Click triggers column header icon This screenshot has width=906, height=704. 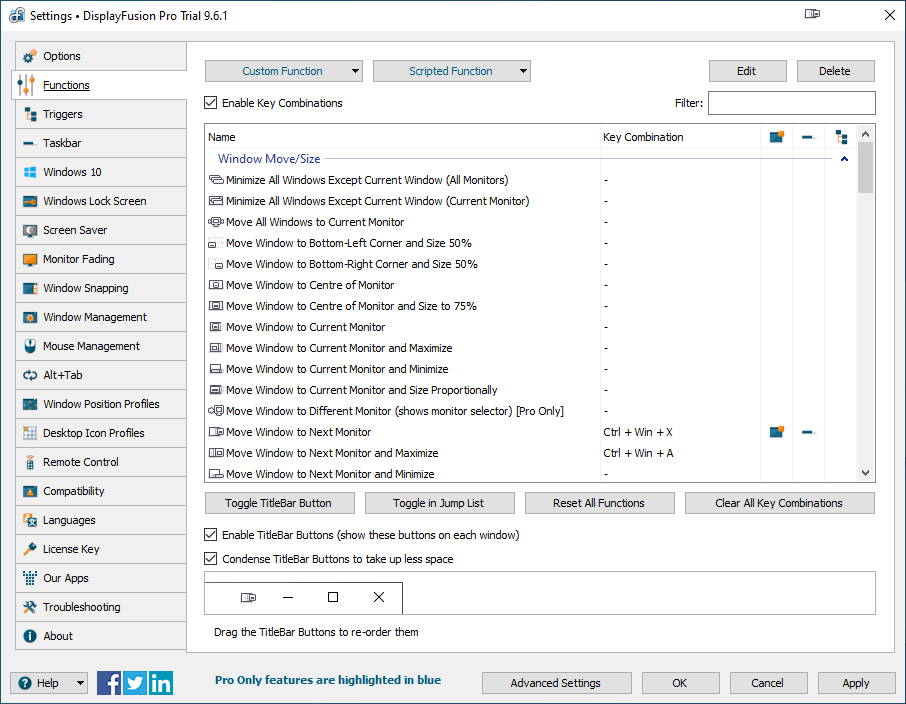[841, 137]
